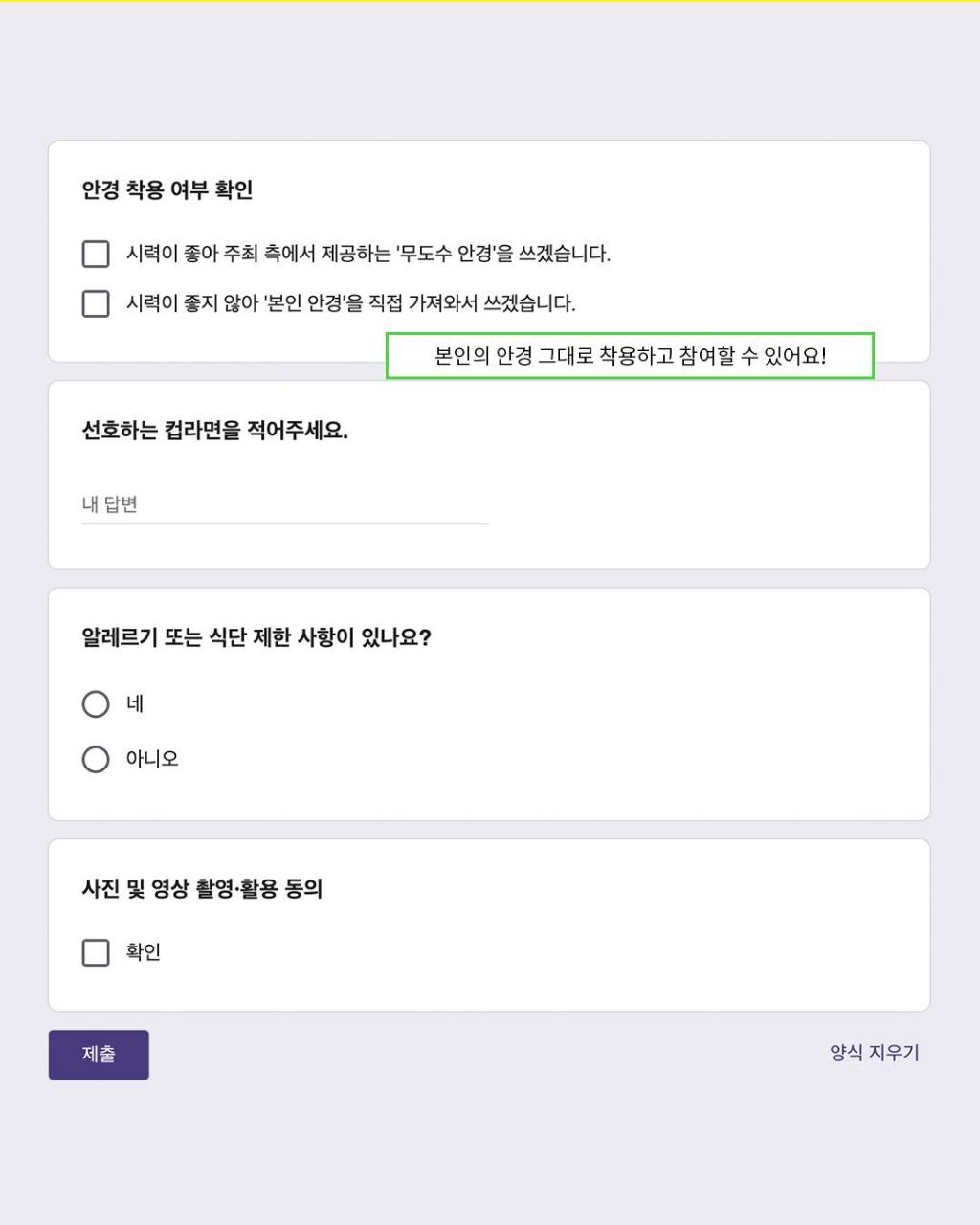Select the 네 radio button
Screen dimensions: 980x1225
[x=96, y=704]
